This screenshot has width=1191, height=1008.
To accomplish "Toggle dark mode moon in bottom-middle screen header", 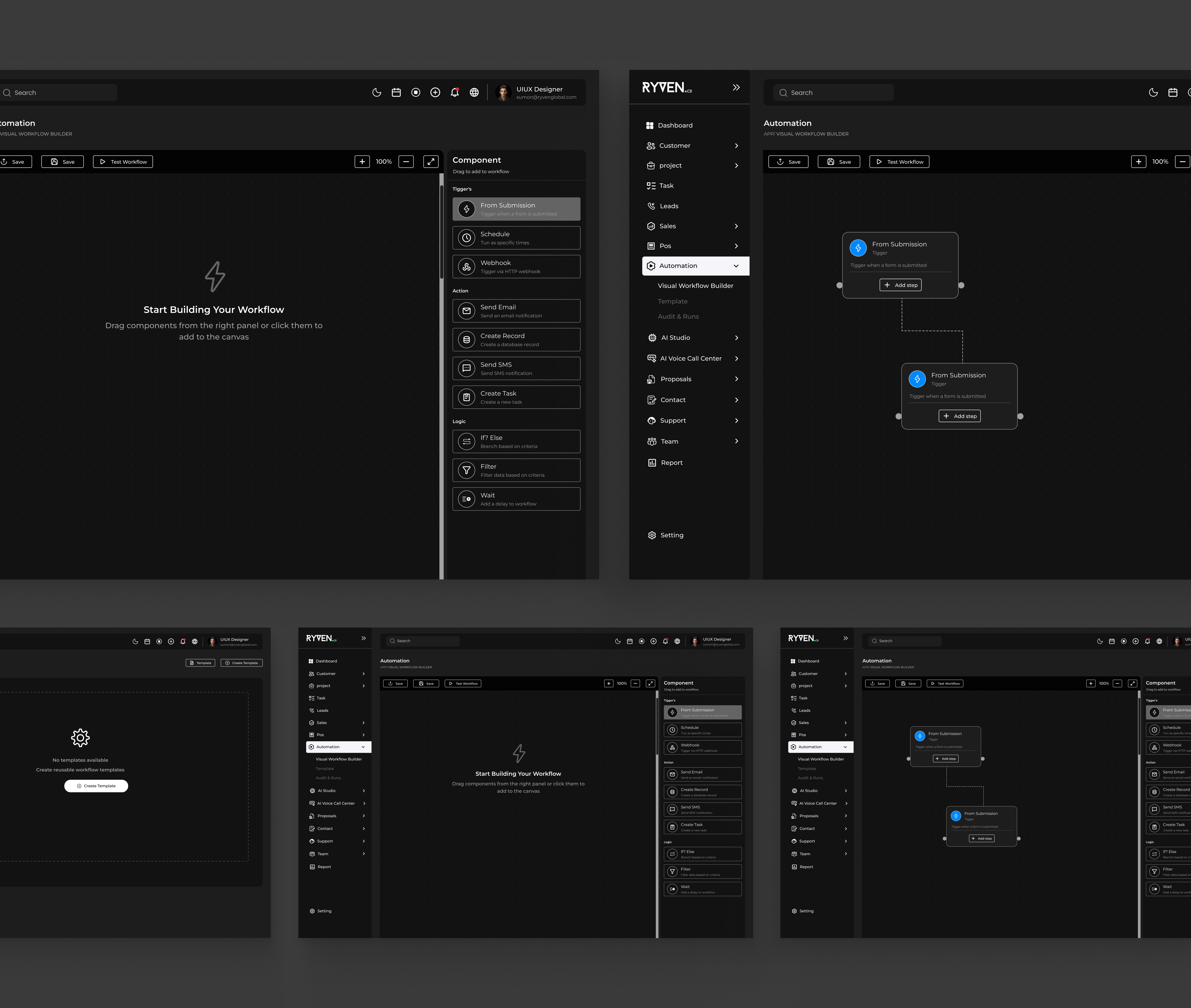I will click(618, 641).
